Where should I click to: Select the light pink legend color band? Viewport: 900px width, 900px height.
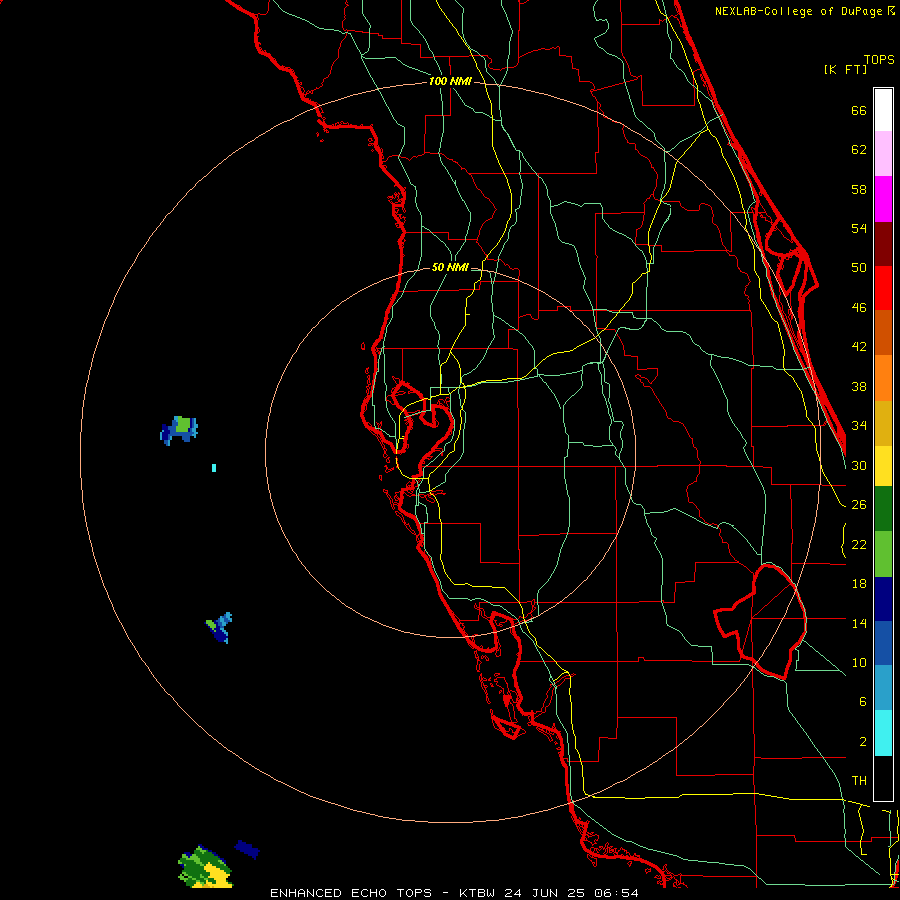(883, 154)
